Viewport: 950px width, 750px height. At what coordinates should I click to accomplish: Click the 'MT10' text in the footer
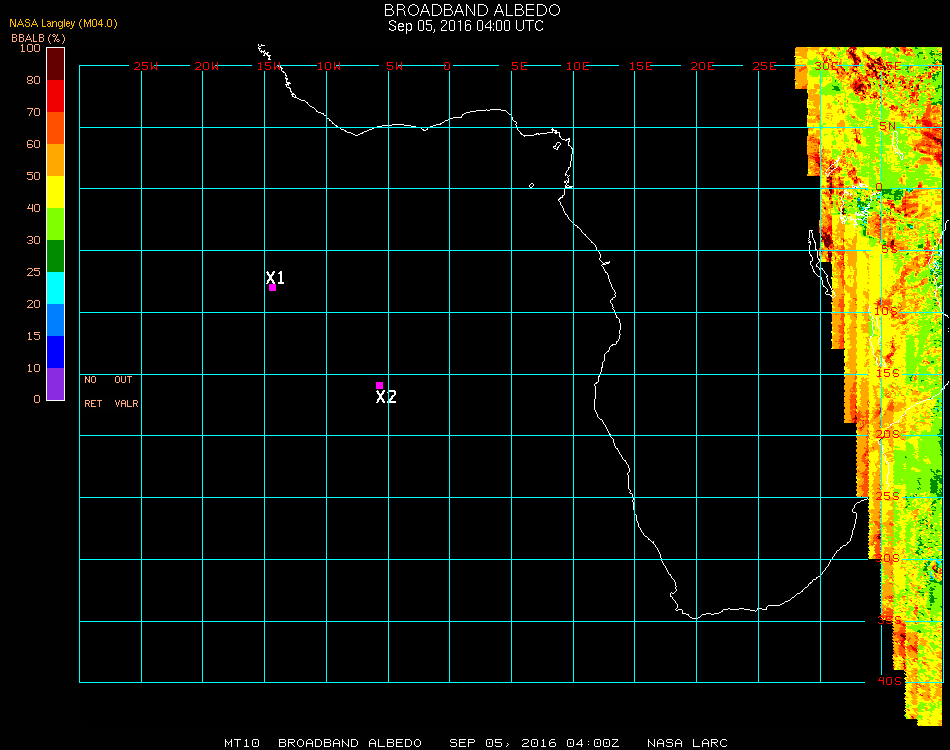[242, 743]
